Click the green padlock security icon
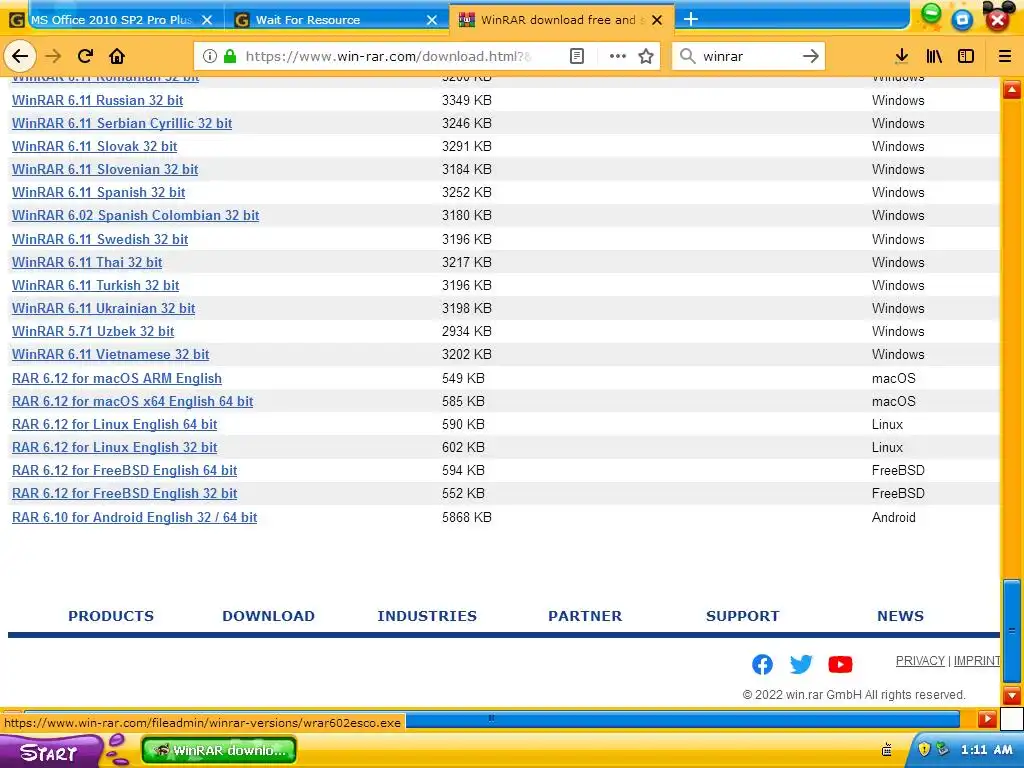 [x=229, y=56]
